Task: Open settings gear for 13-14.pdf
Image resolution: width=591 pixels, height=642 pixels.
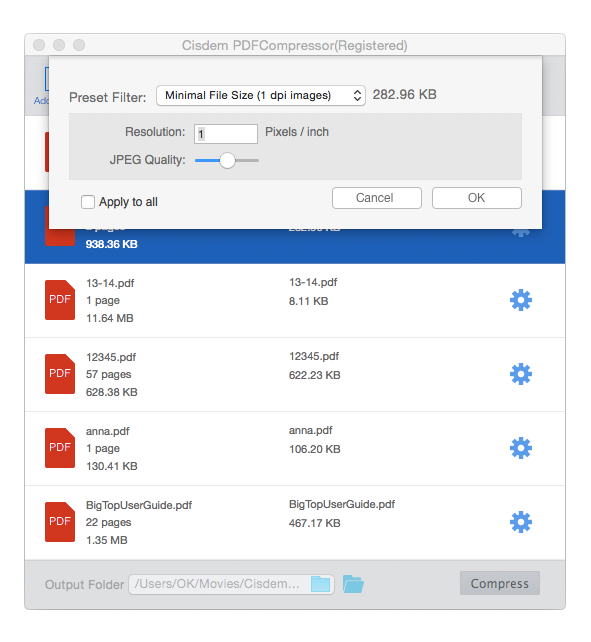Action: (x=521, y=300)
